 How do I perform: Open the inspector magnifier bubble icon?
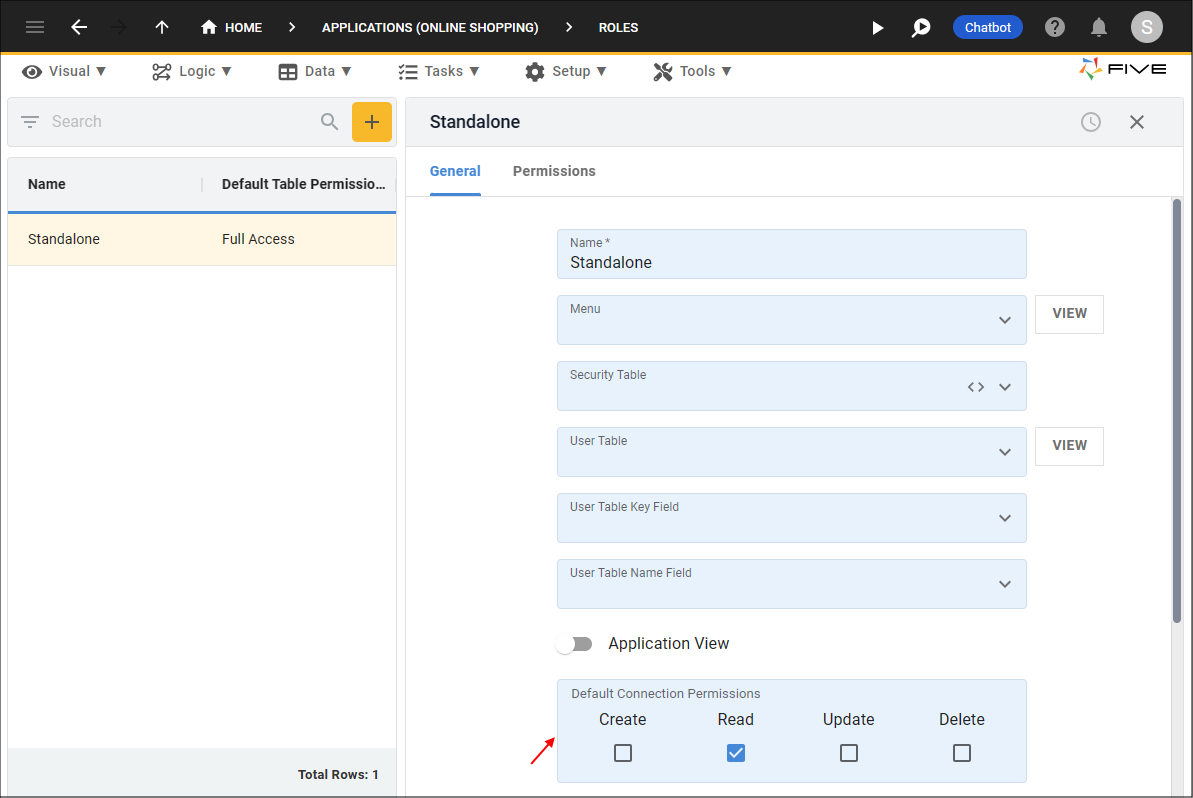tap(921, 27)
